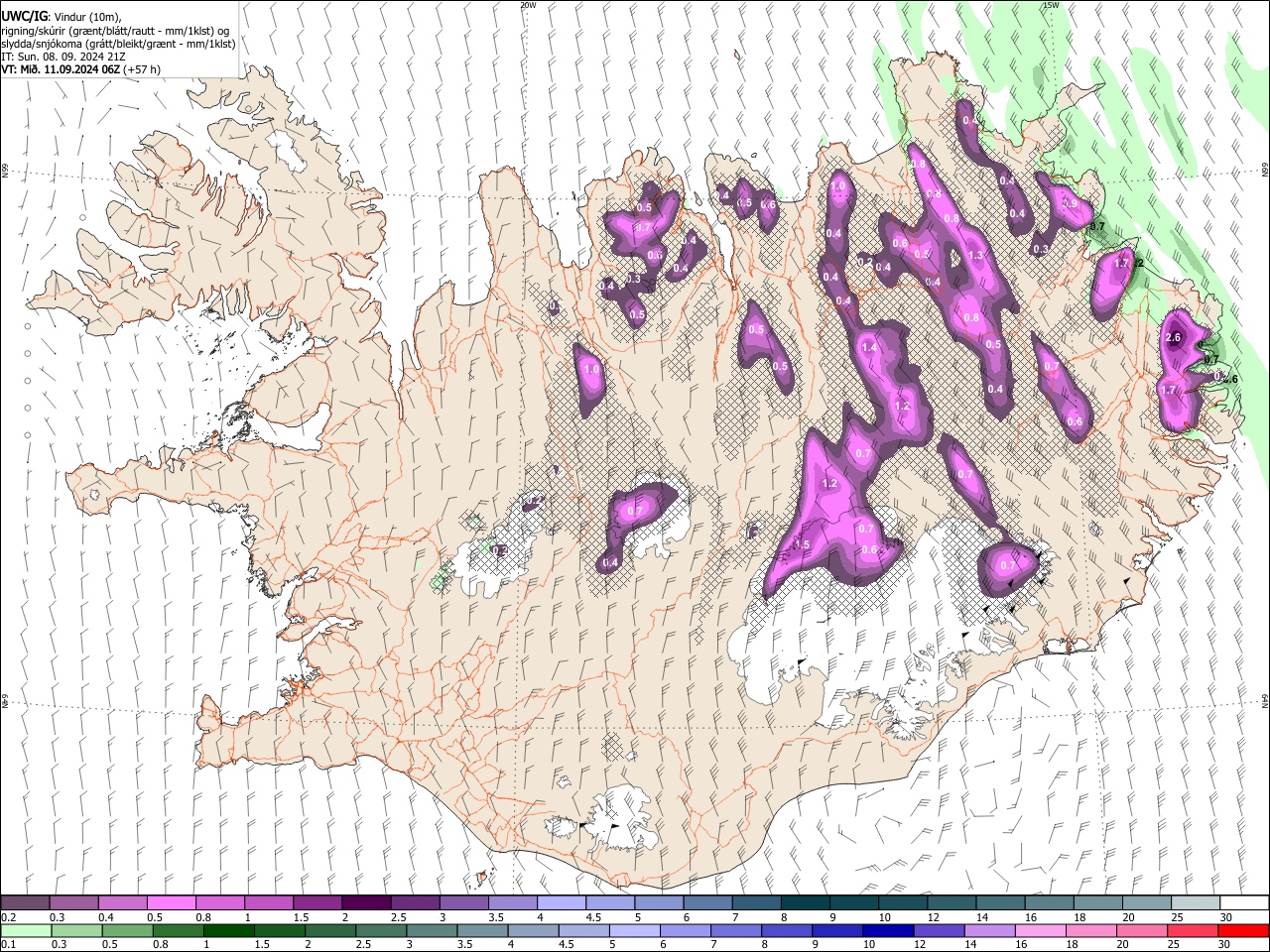The width and height of the screenshot is (1270, 952).
Task: Click bottom legend swatch between 14 and 16
Action: [x=988, y=930]
